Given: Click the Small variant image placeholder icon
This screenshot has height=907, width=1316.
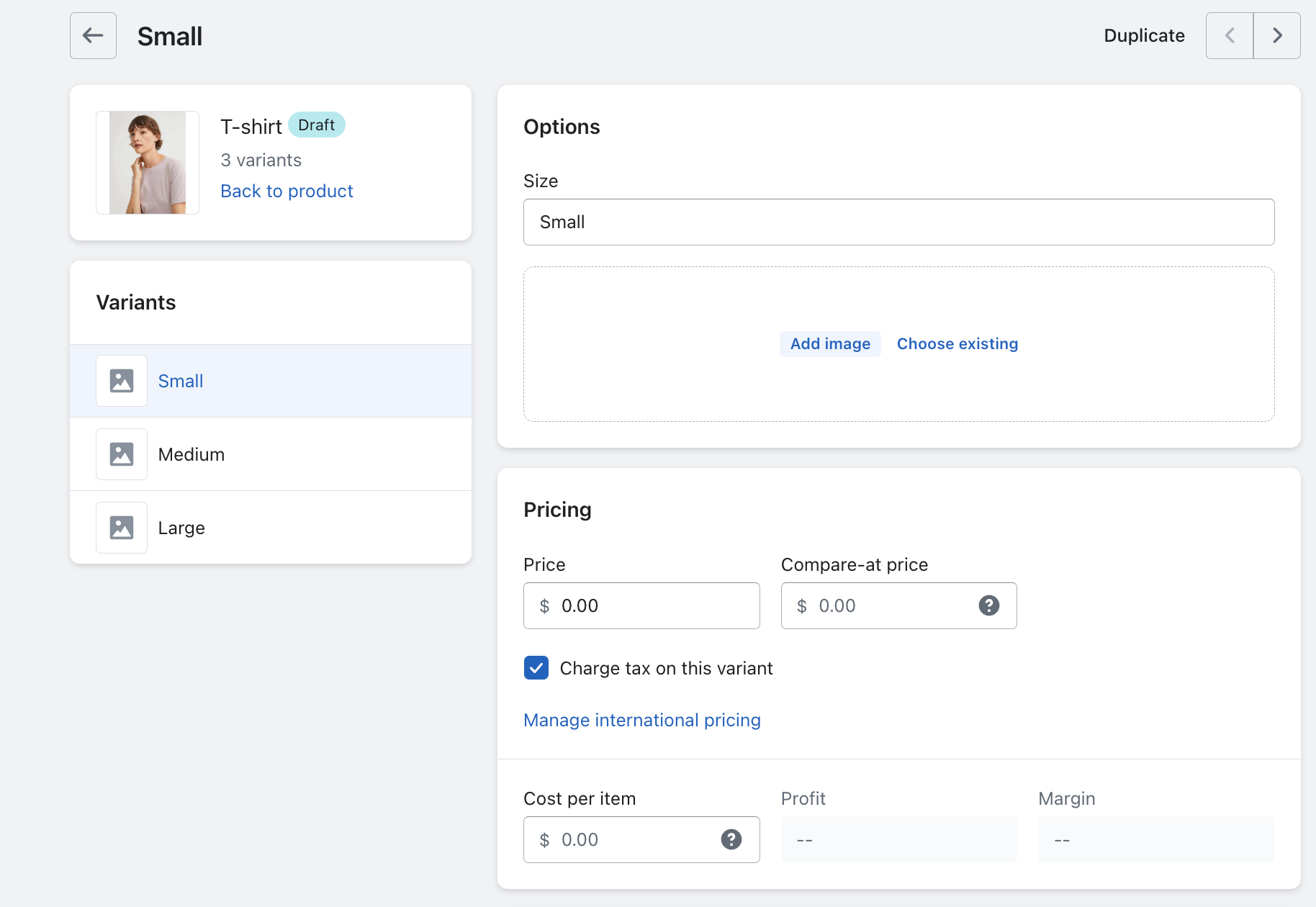Looking at the screenshot, I should coord(122,381).
